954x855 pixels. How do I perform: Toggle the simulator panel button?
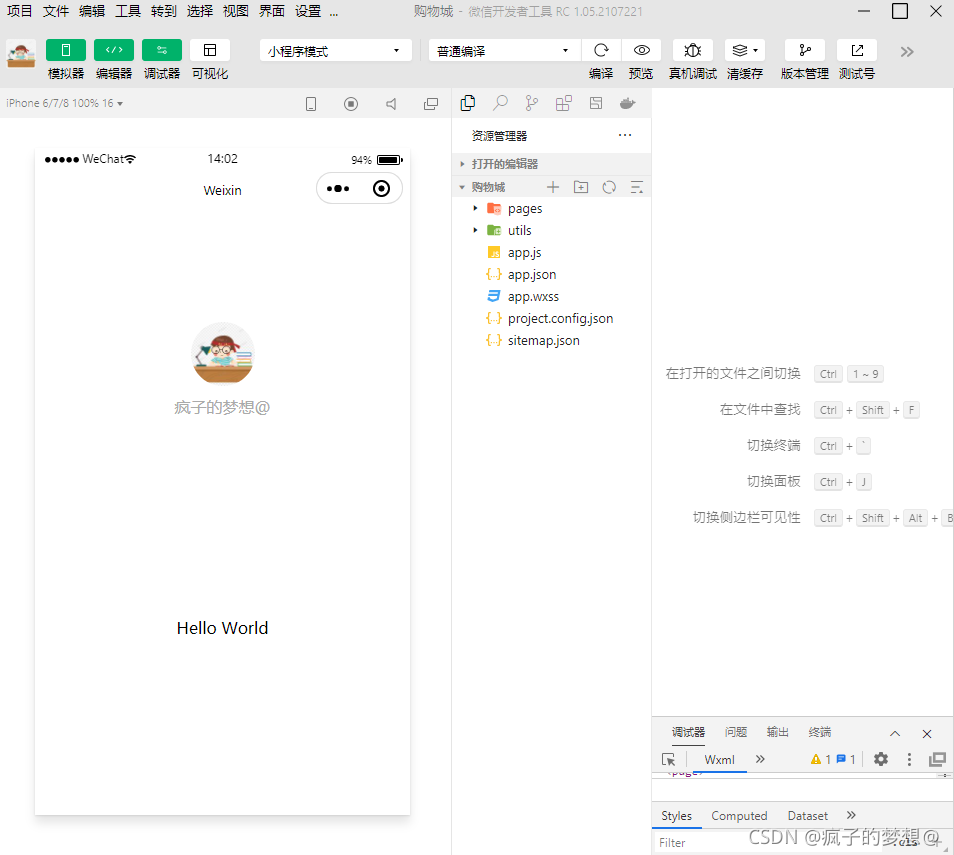tap(66, 51)
